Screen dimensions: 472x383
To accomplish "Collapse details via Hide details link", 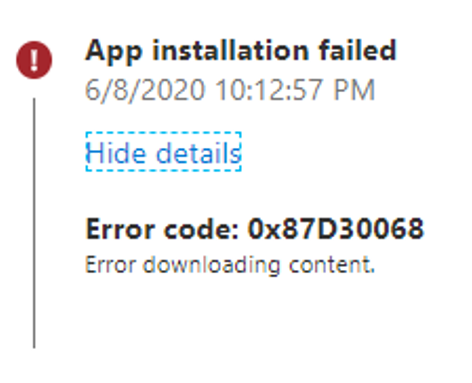I will (163, 152).
